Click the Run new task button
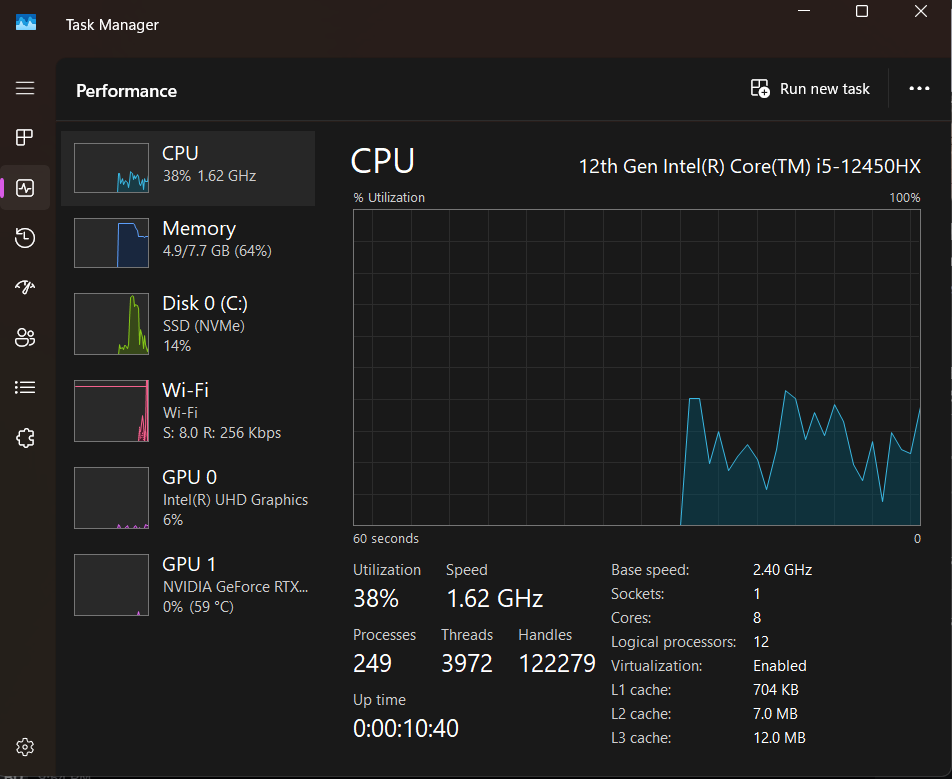This screenshot has width=952, height=779. coord(810,89)
